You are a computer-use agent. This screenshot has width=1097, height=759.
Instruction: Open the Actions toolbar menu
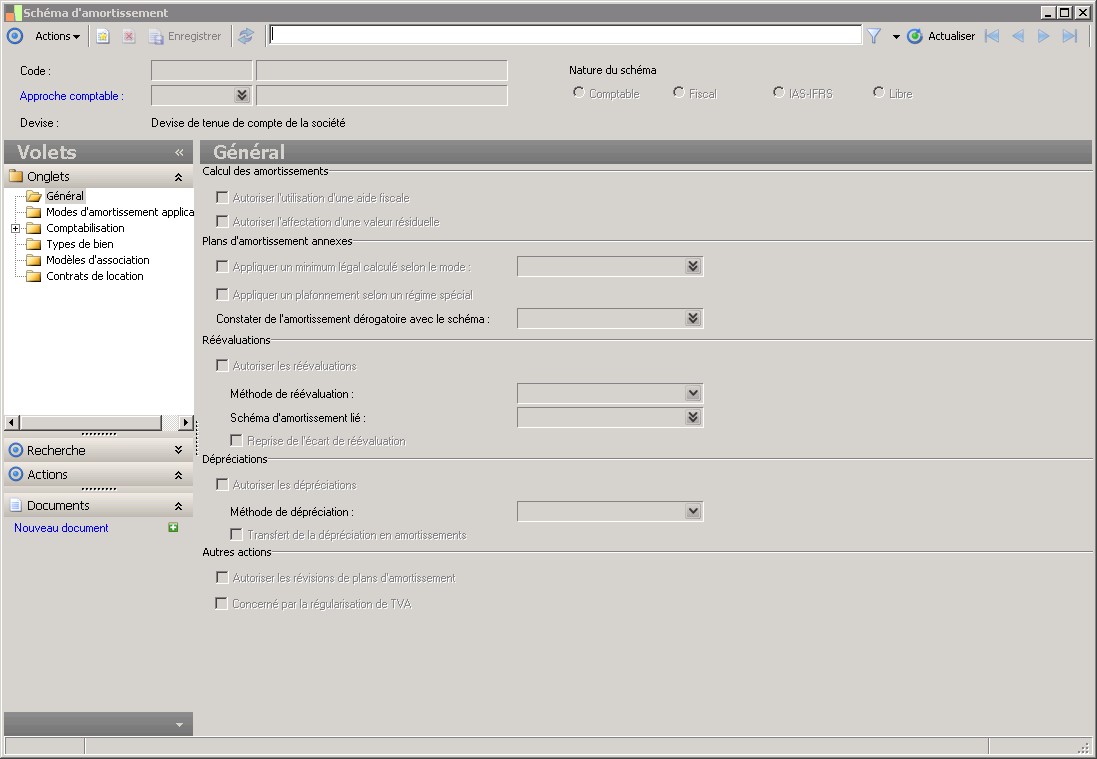click(x=57, y=36)
